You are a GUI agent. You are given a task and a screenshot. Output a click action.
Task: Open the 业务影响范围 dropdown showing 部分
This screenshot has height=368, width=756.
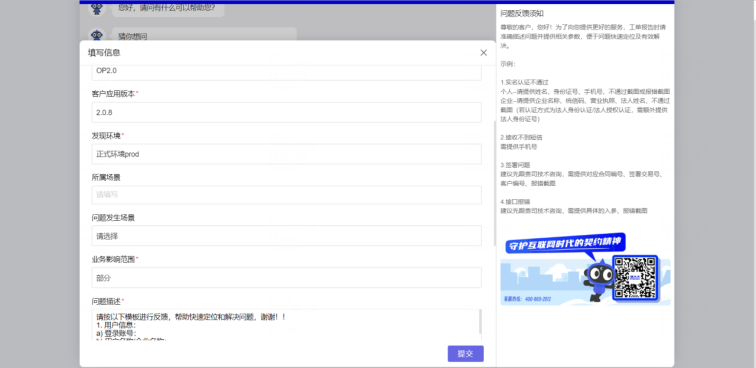286,278
